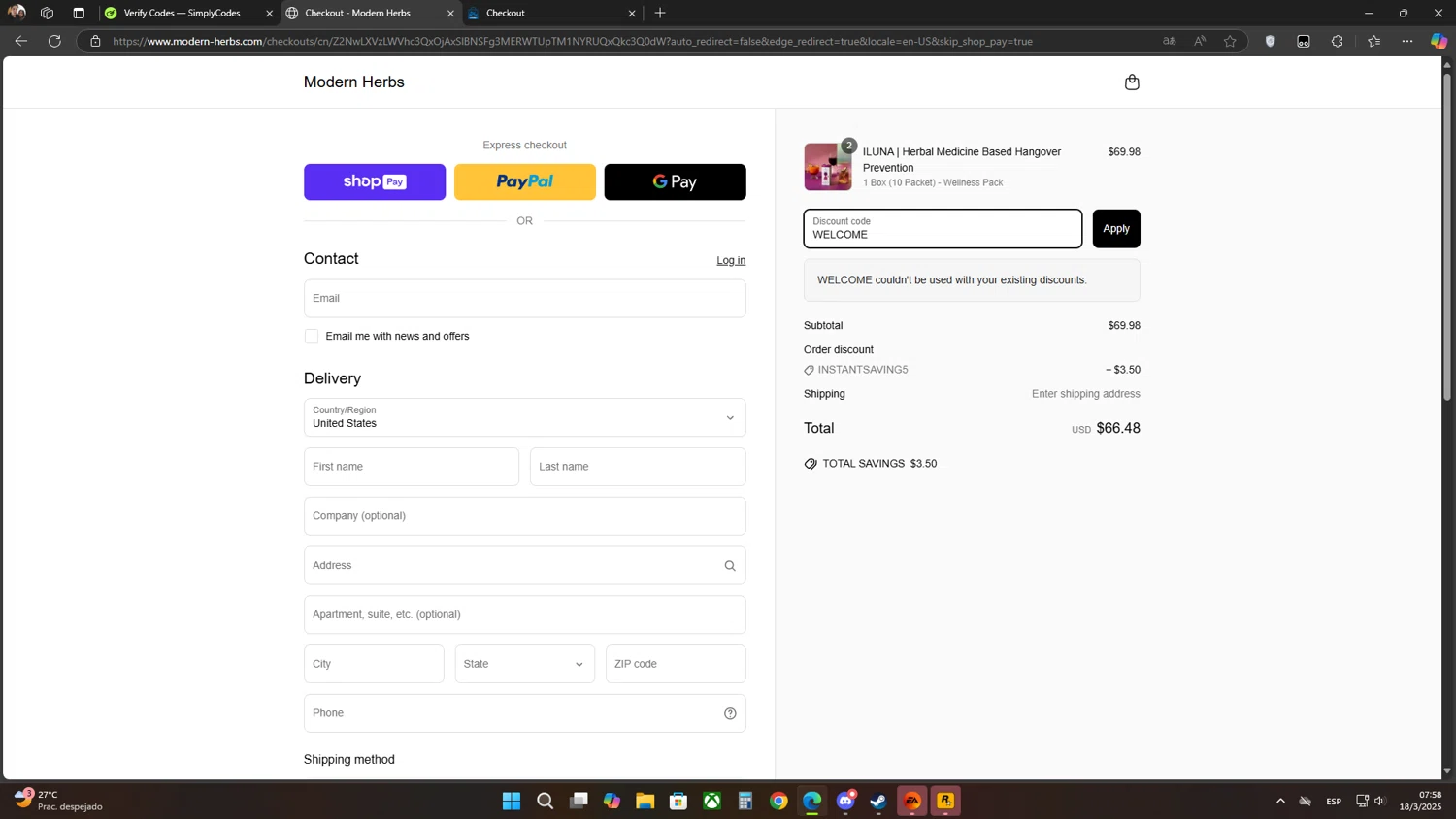Open Google Chrome from taskbar

(778, 801)
